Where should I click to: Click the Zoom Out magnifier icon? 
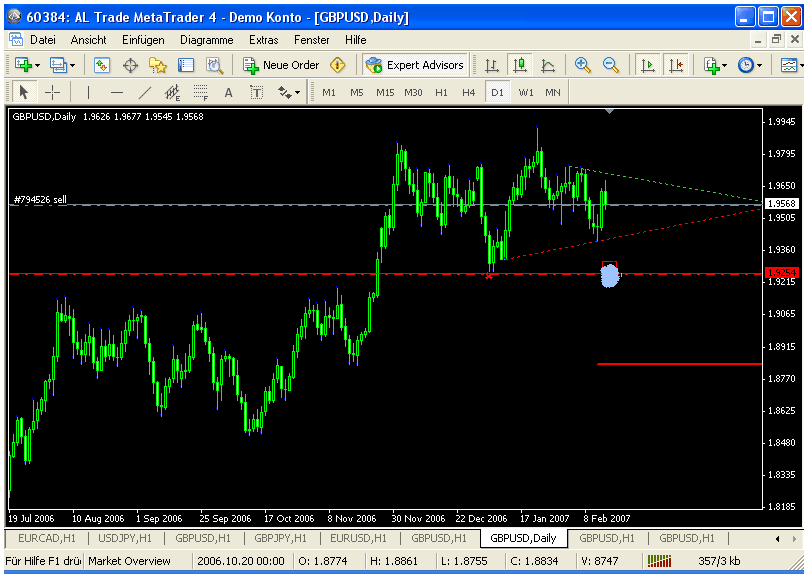[610, 65]
